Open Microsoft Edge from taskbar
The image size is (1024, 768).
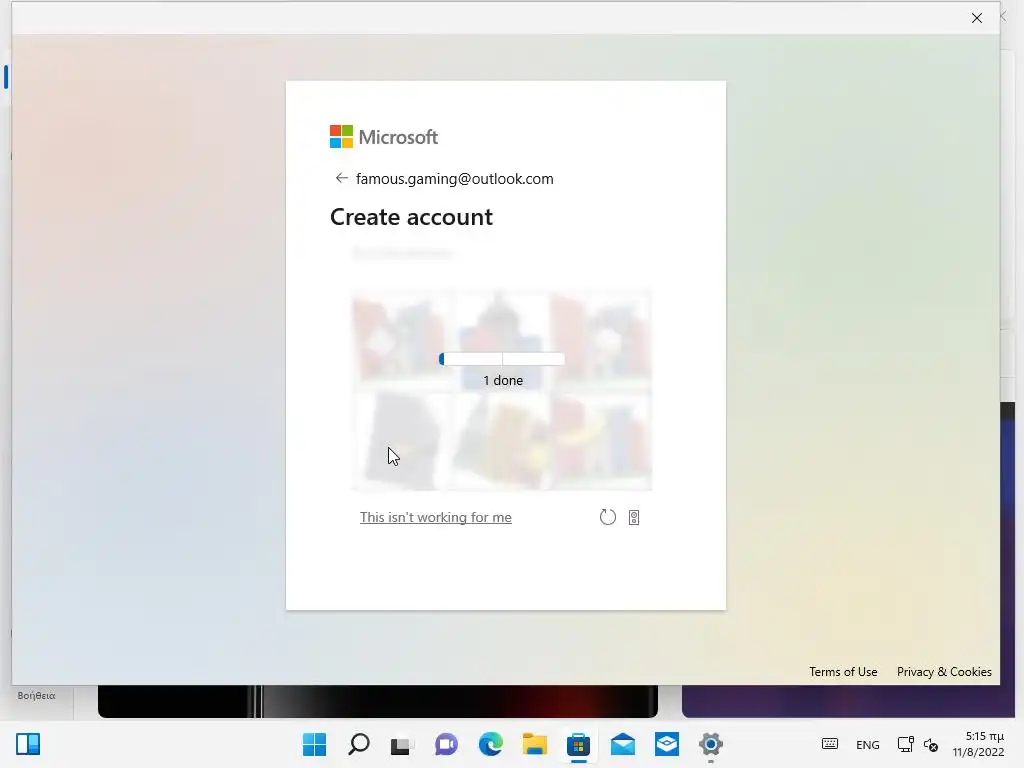tap(490, 744)
